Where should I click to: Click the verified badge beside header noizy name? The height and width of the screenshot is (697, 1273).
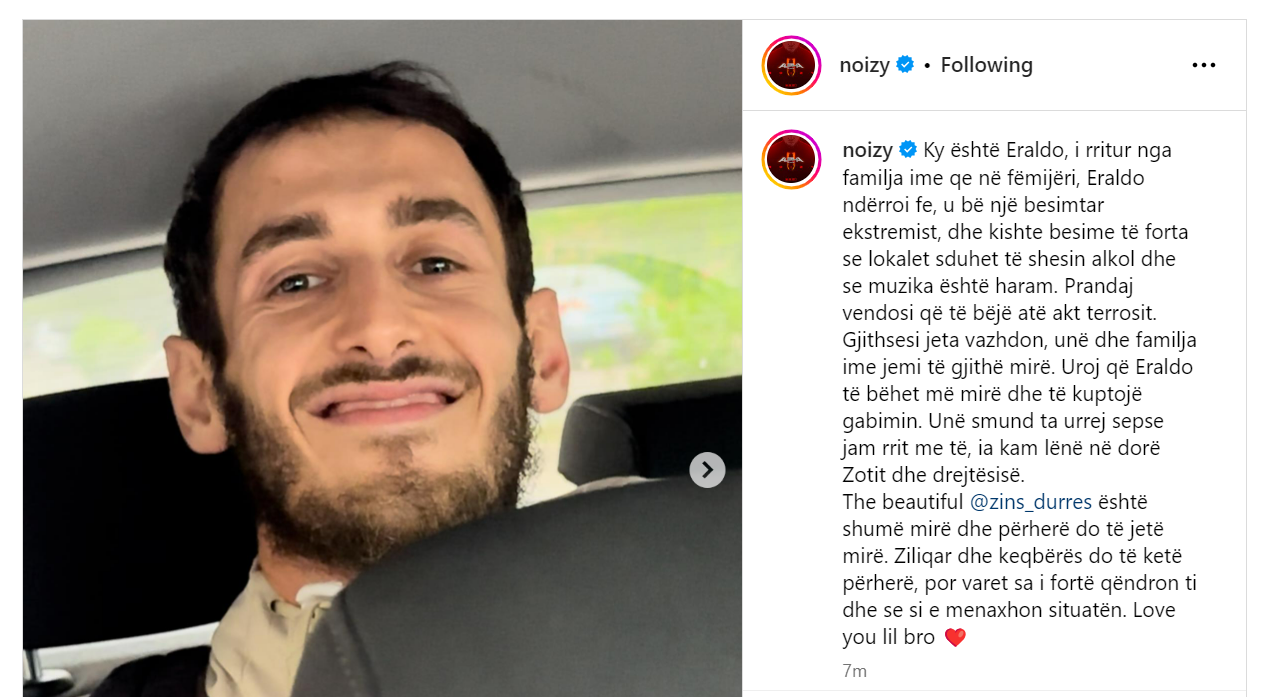pyautogui.click(x=905, y=65)
